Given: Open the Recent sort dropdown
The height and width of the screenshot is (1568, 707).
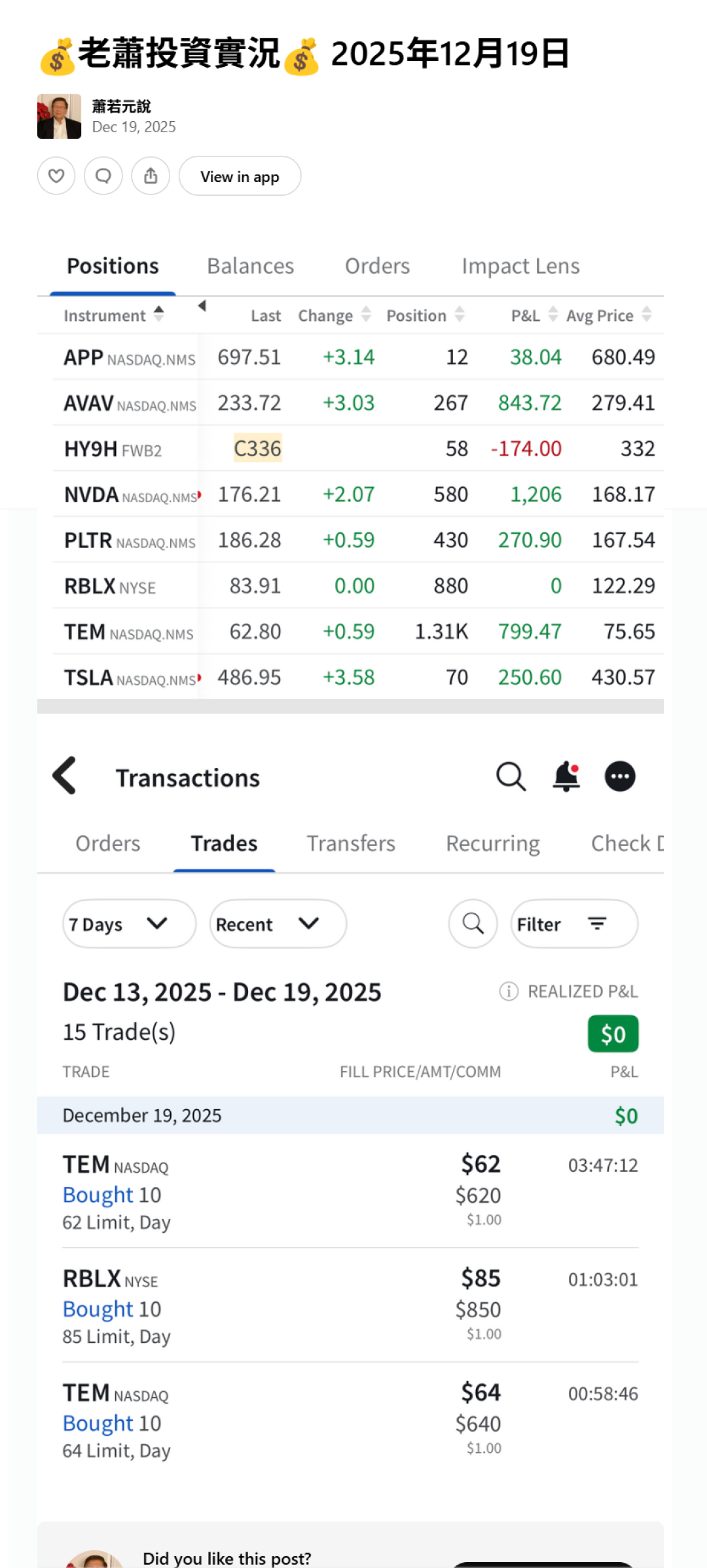Looking at the screenshot, I should [x=278, y=924].
